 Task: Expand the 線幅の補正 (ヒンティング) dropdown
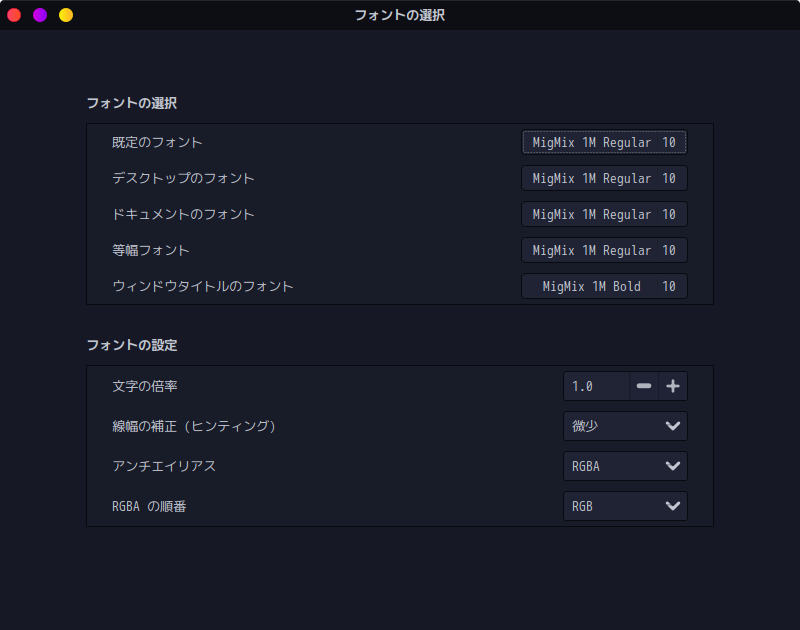[x=625, y=426]
